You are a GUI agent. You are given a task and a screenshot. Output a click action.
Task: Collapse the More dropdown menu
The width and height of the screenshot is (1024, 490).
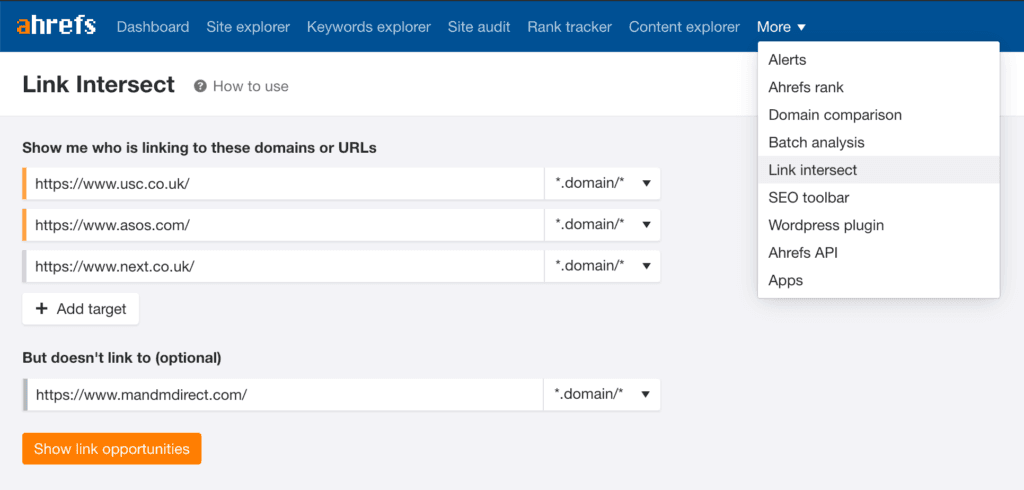coord(781,27)
